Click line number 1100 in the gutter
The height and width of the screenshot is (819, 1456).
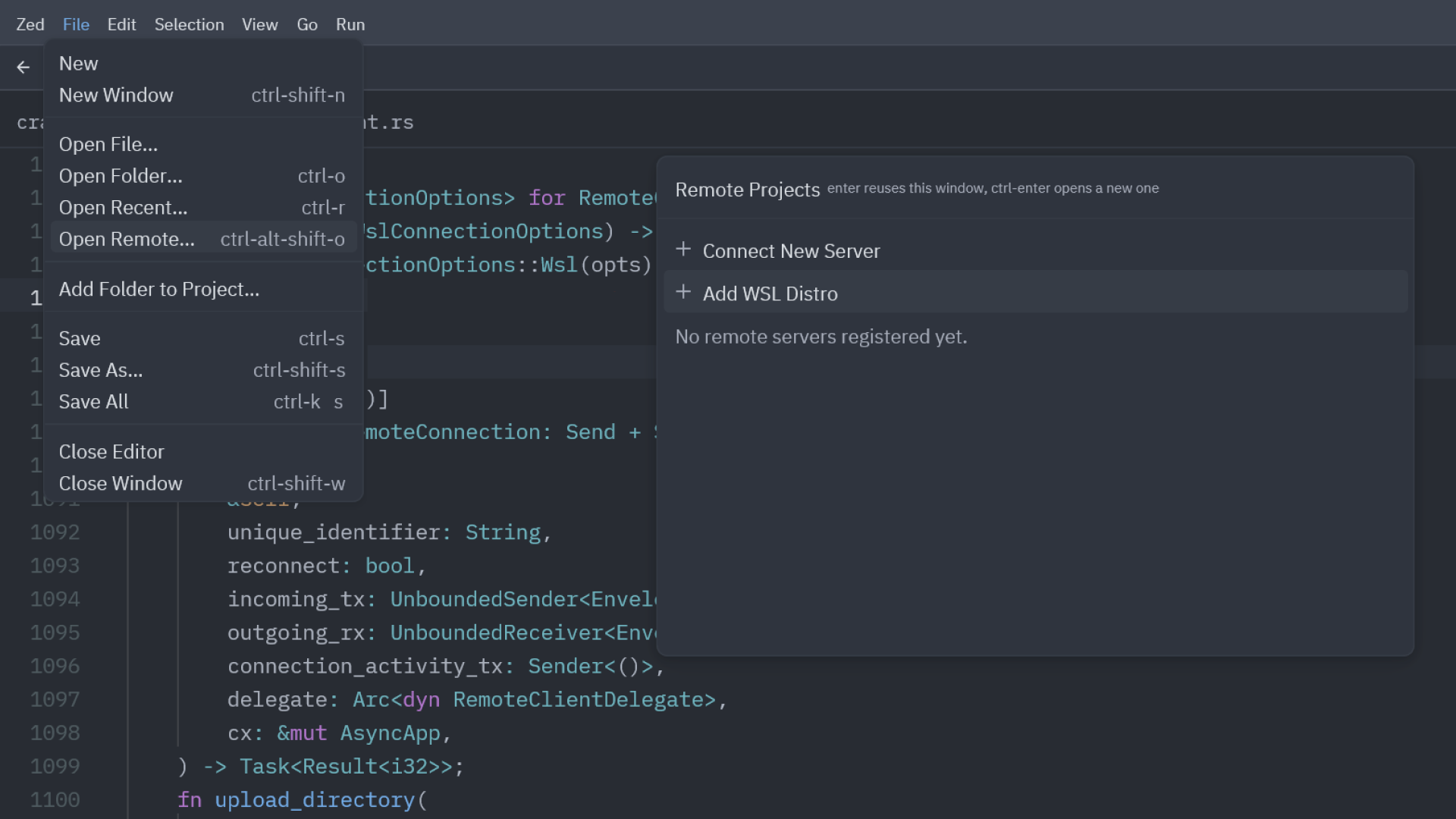[x=55, y=799]
